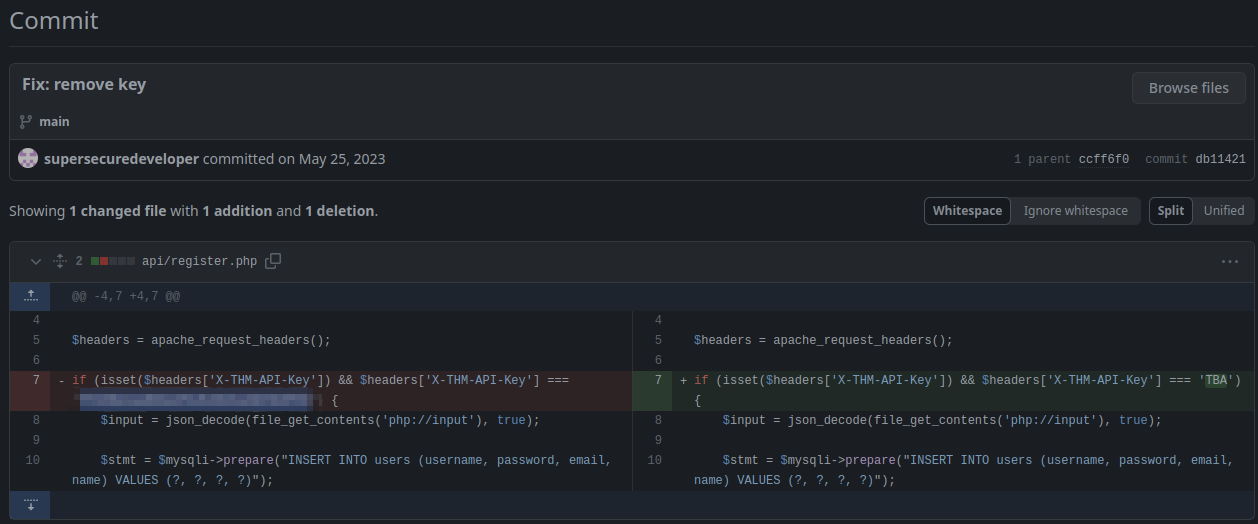The width and height of the screenshot is (1258, 524).
Task: Click the expand-all lines icon in file header
Action: pos(59,261)
